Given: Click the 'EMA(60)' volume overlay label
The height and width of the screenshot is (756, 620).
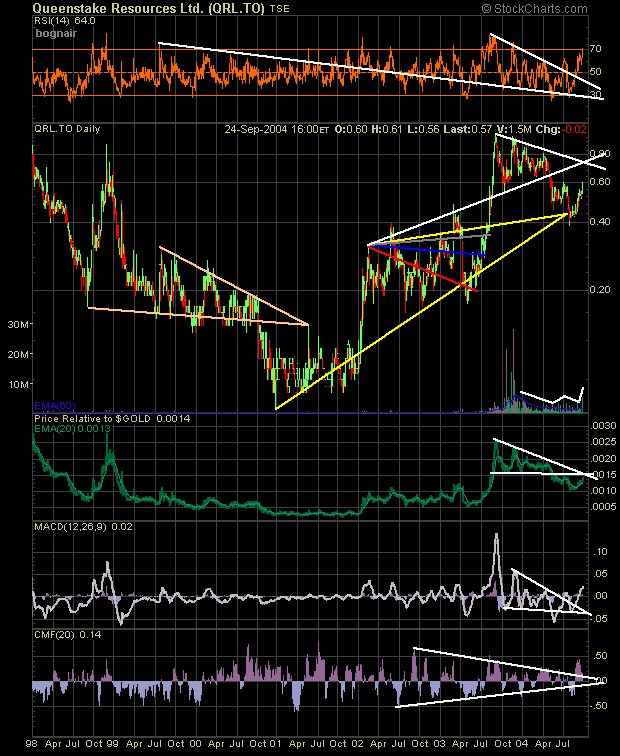Looking at the screenshot, I should [55, 406].
